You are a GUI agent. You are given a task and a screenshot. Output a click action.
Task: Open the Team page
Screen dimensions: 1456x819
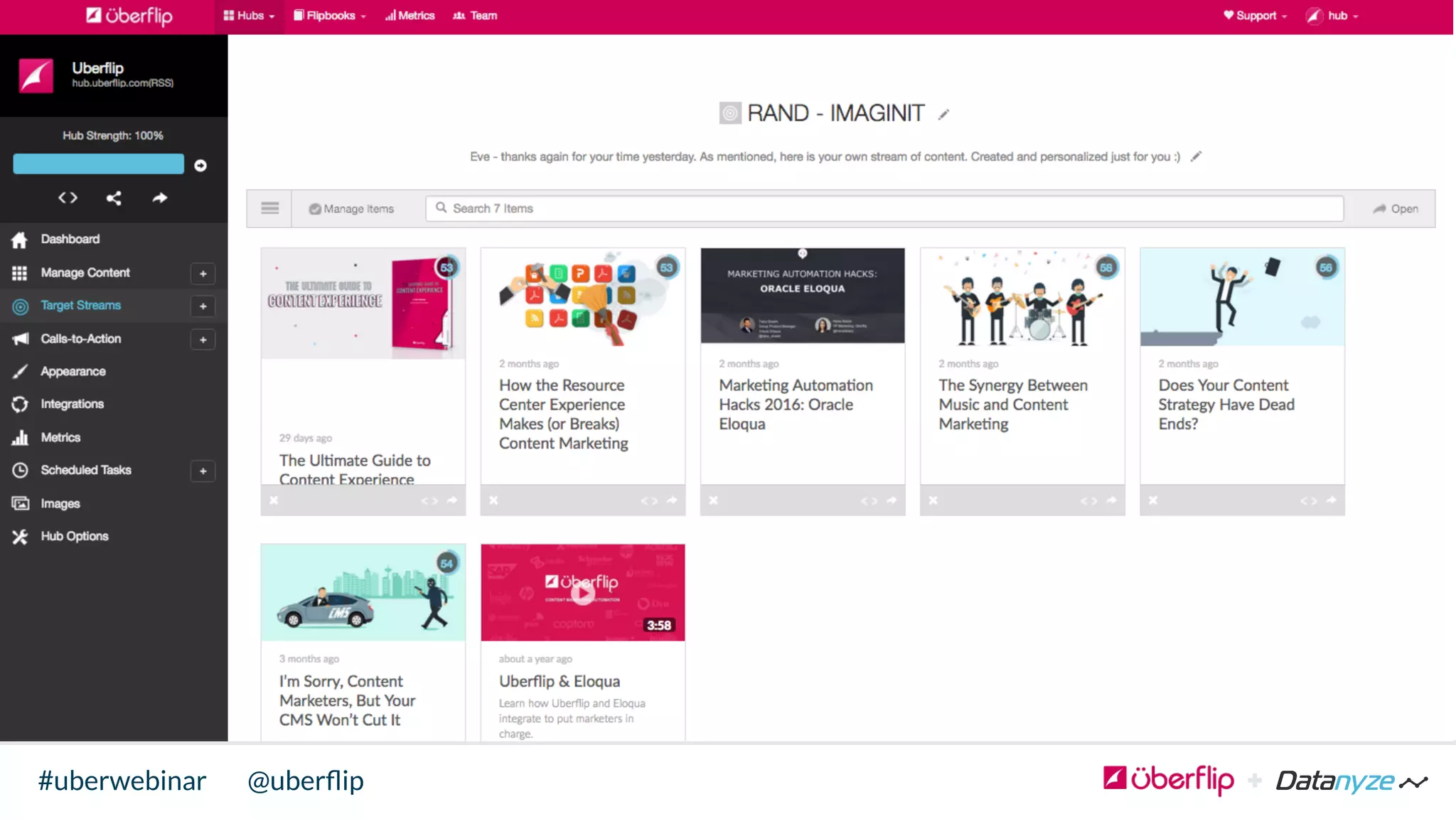(475, 16)
